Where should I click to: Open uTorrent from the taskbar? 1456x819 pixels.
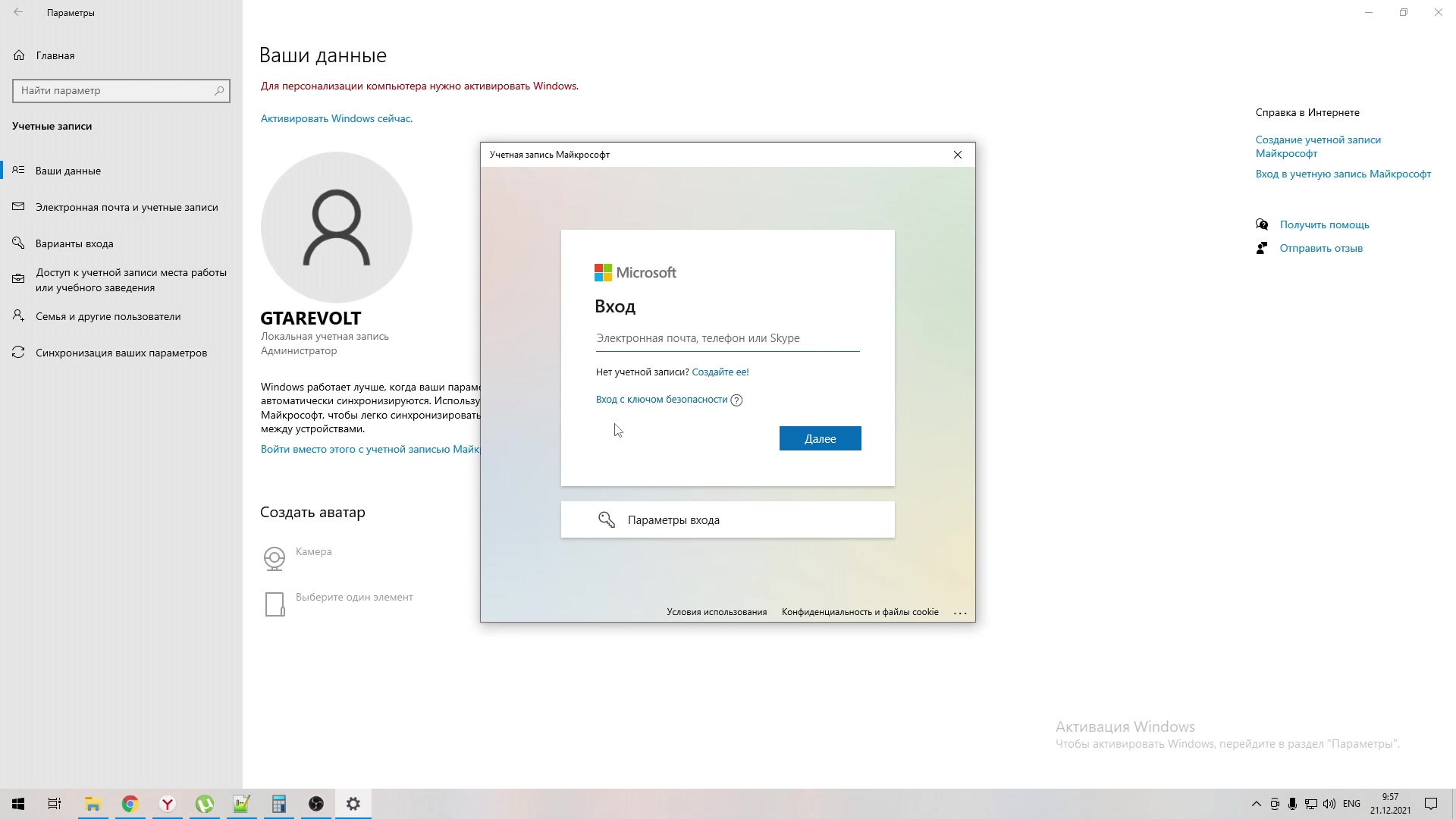[x=204, y=804]
